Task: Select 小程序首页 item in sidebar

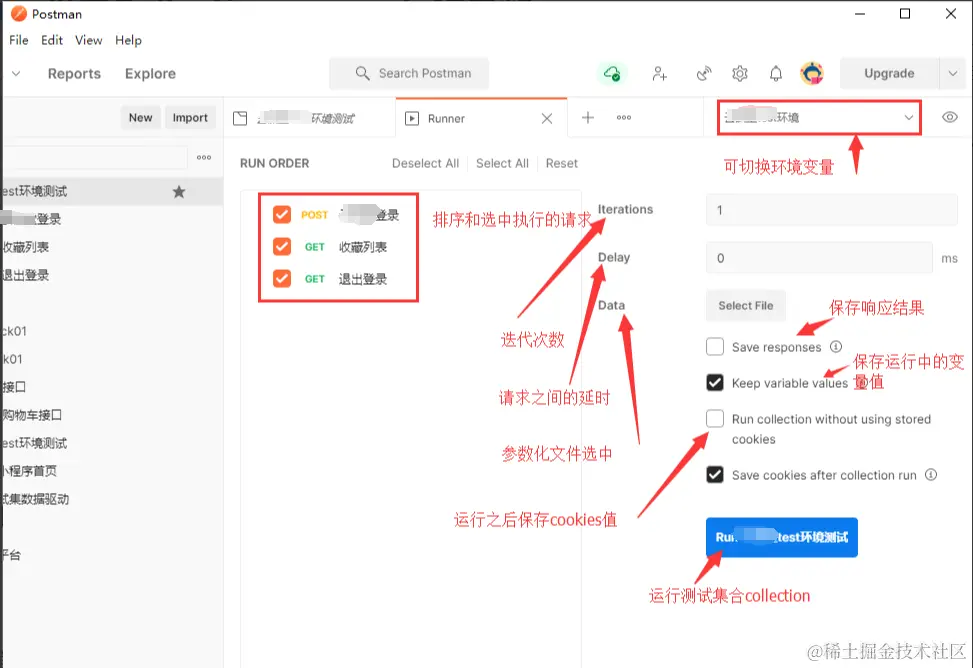Action: [x=112, y=471]
